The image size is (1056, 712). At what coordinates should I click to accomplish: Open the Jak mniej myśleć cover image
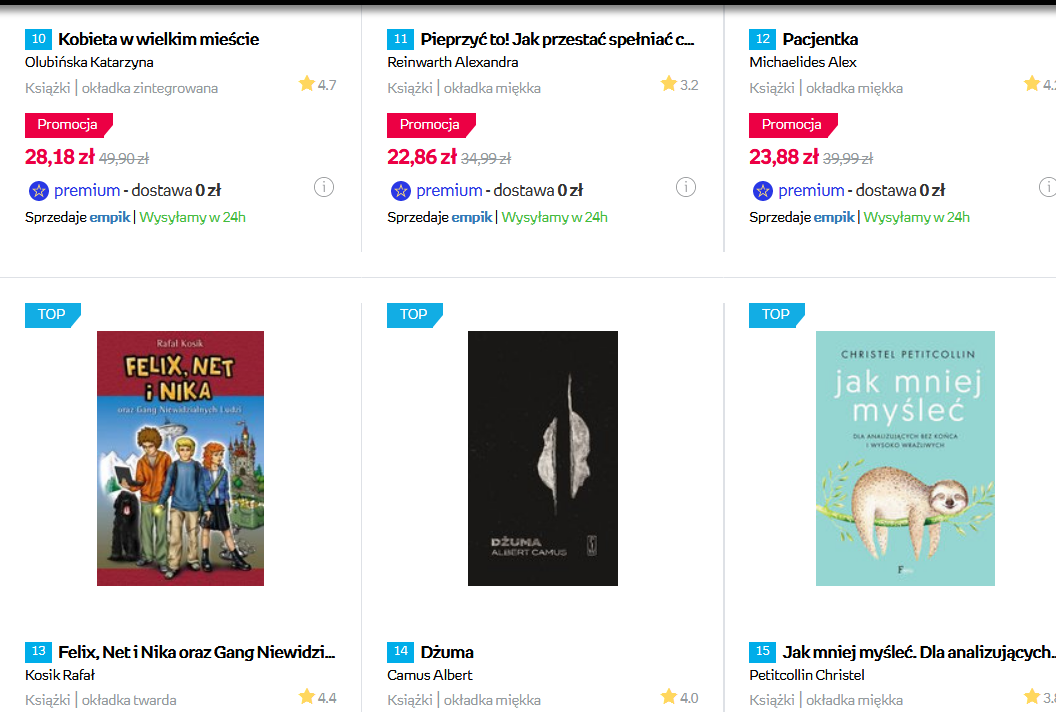[x=905, y=458]
